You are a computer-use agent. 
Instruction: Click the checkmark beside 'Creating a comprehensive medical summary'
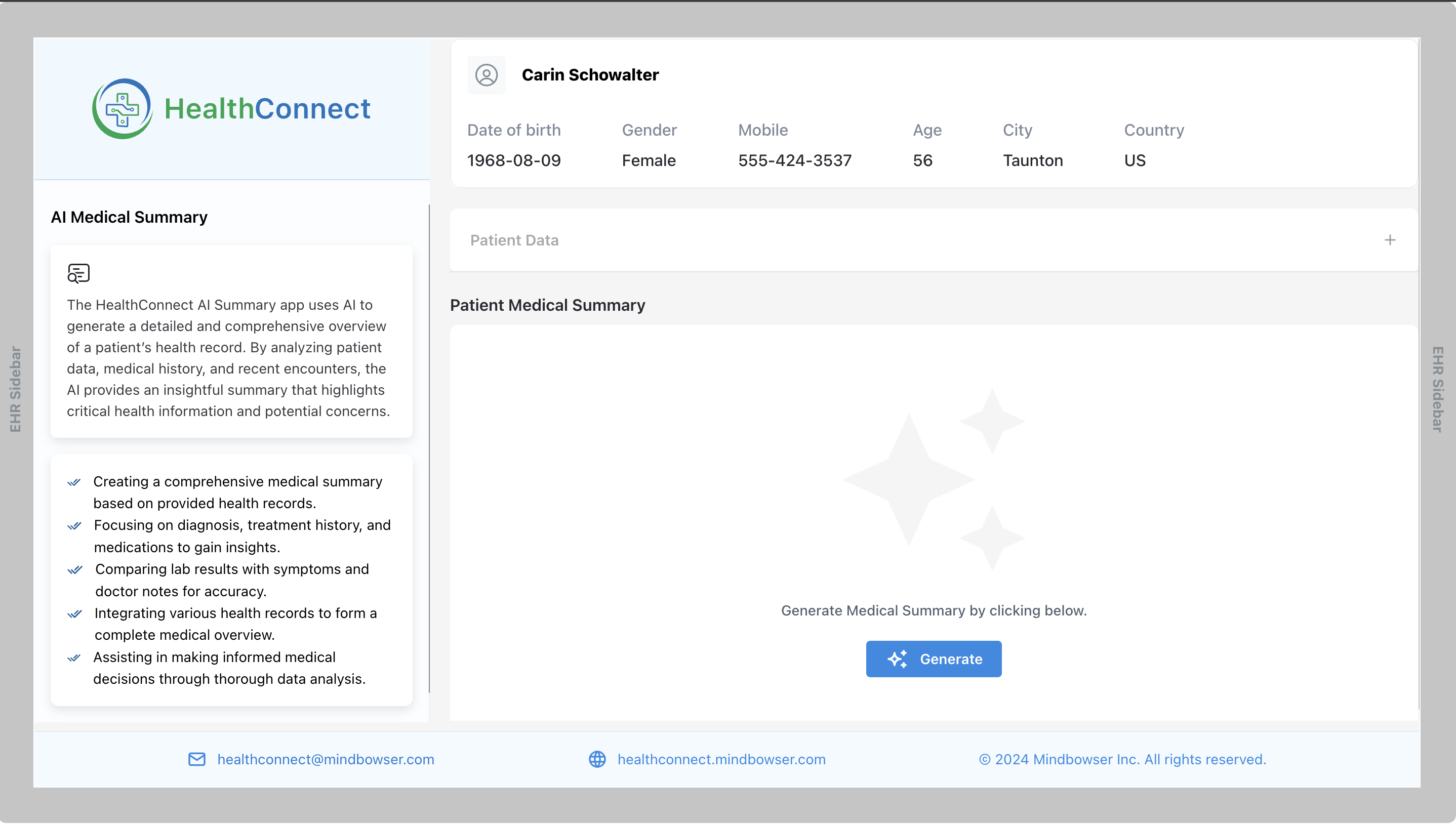click(74, 482)
